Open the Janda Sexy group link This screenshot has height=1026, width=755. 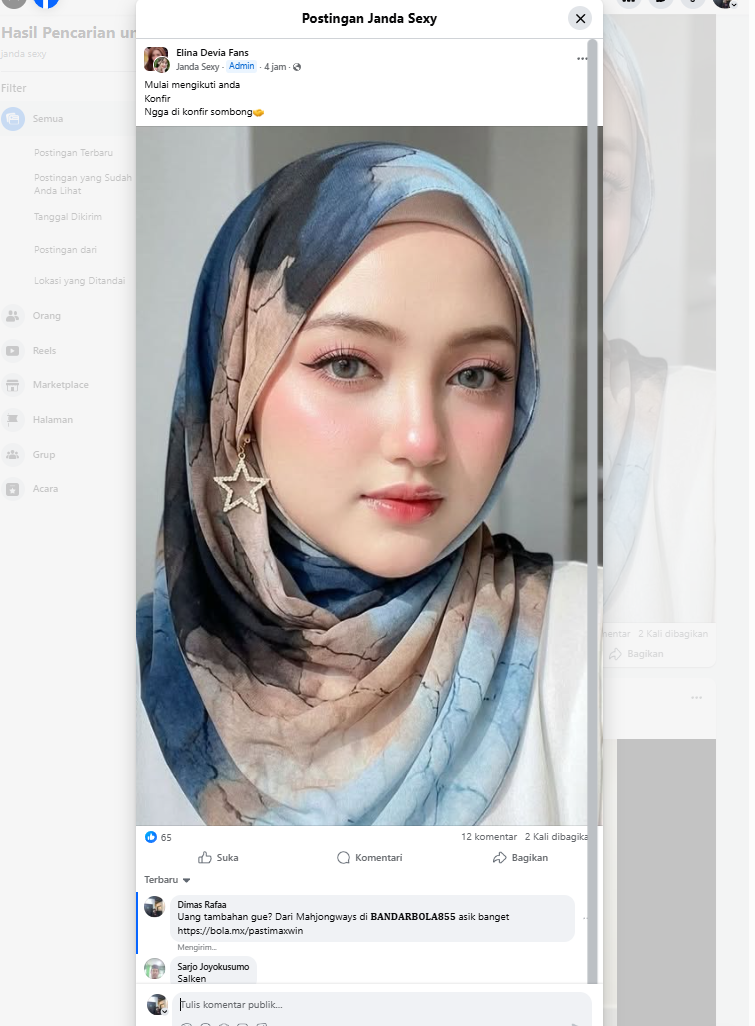[x=197, y=67]
